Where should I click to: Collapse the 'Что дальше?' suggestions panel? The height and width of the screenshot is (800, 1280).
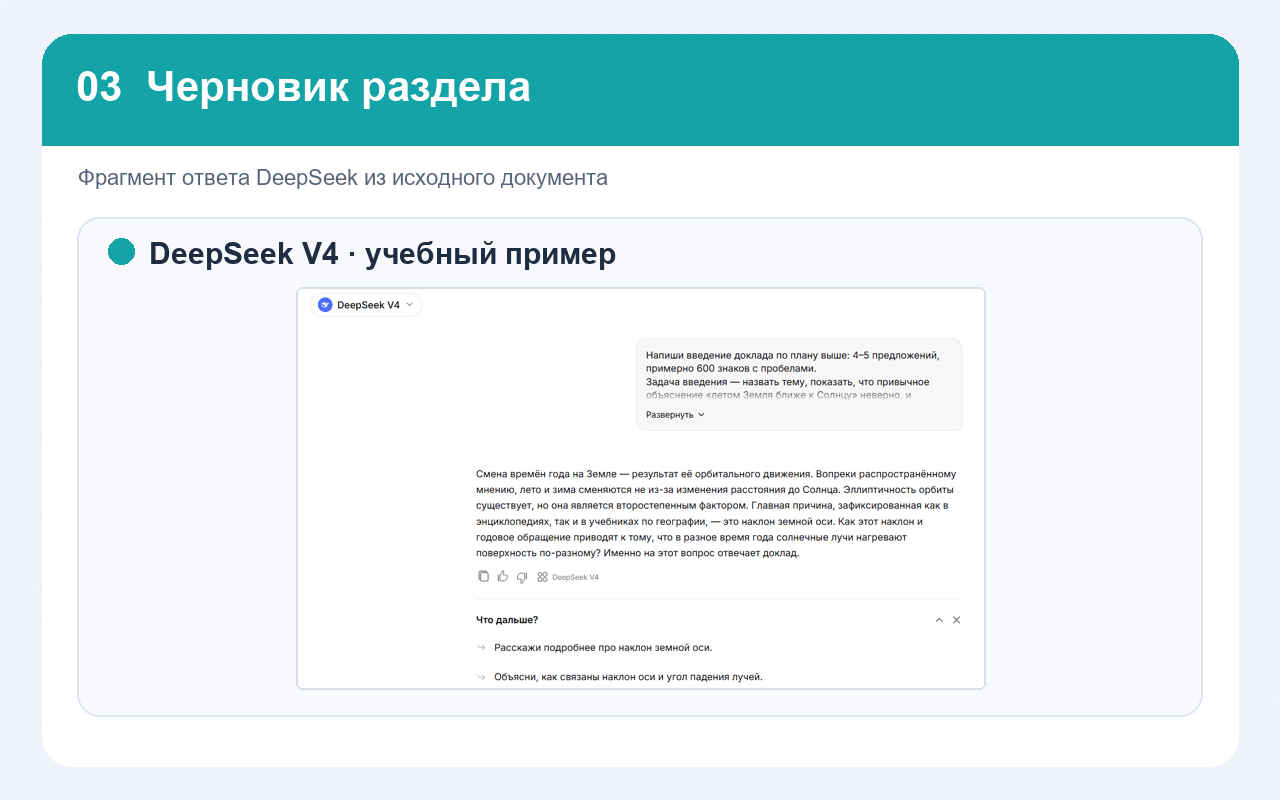tap(939, 620)
